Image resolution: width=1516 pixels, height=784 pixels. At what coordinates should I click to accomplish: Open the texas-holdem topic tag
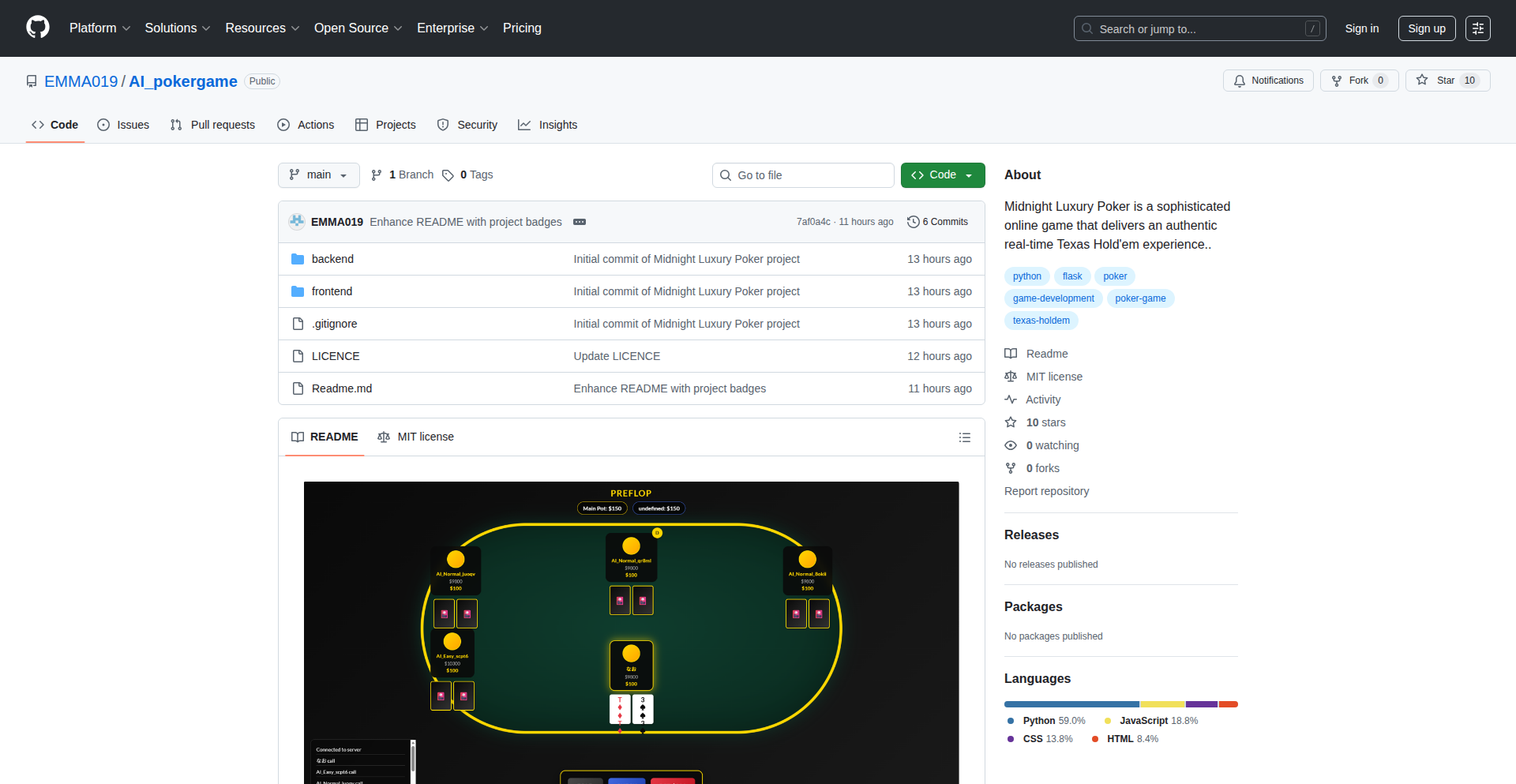pyautogui.click(x=1041, y=321)
